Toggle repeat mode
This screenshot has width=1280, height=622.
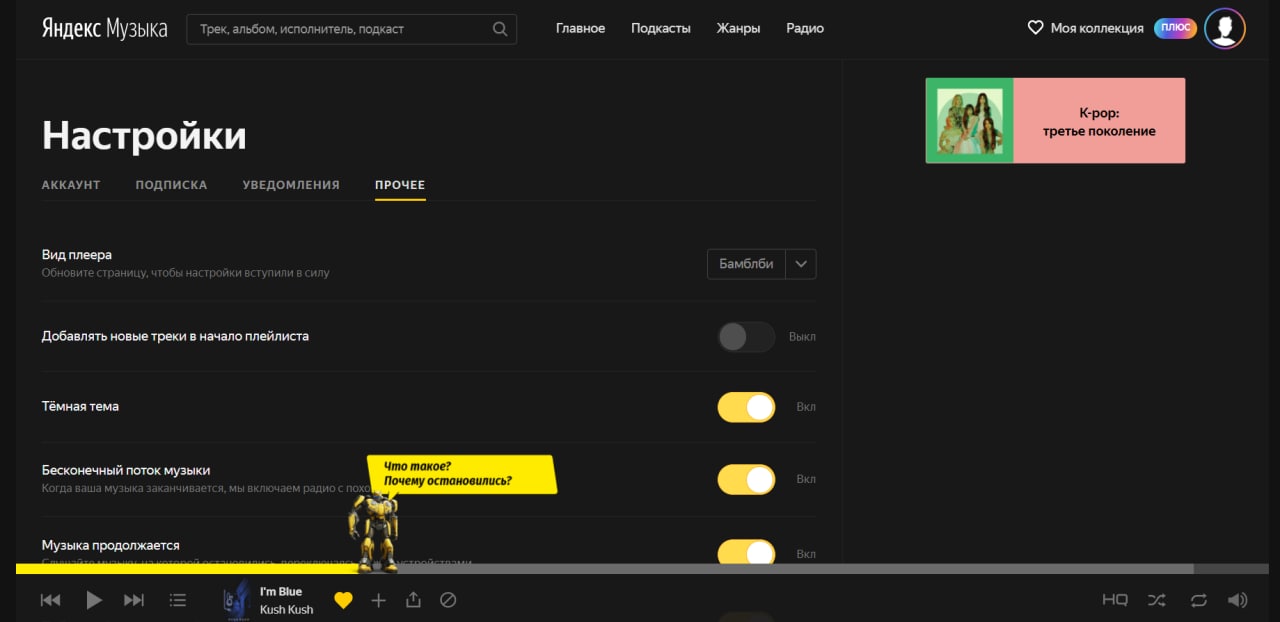tap(1198, 600)
